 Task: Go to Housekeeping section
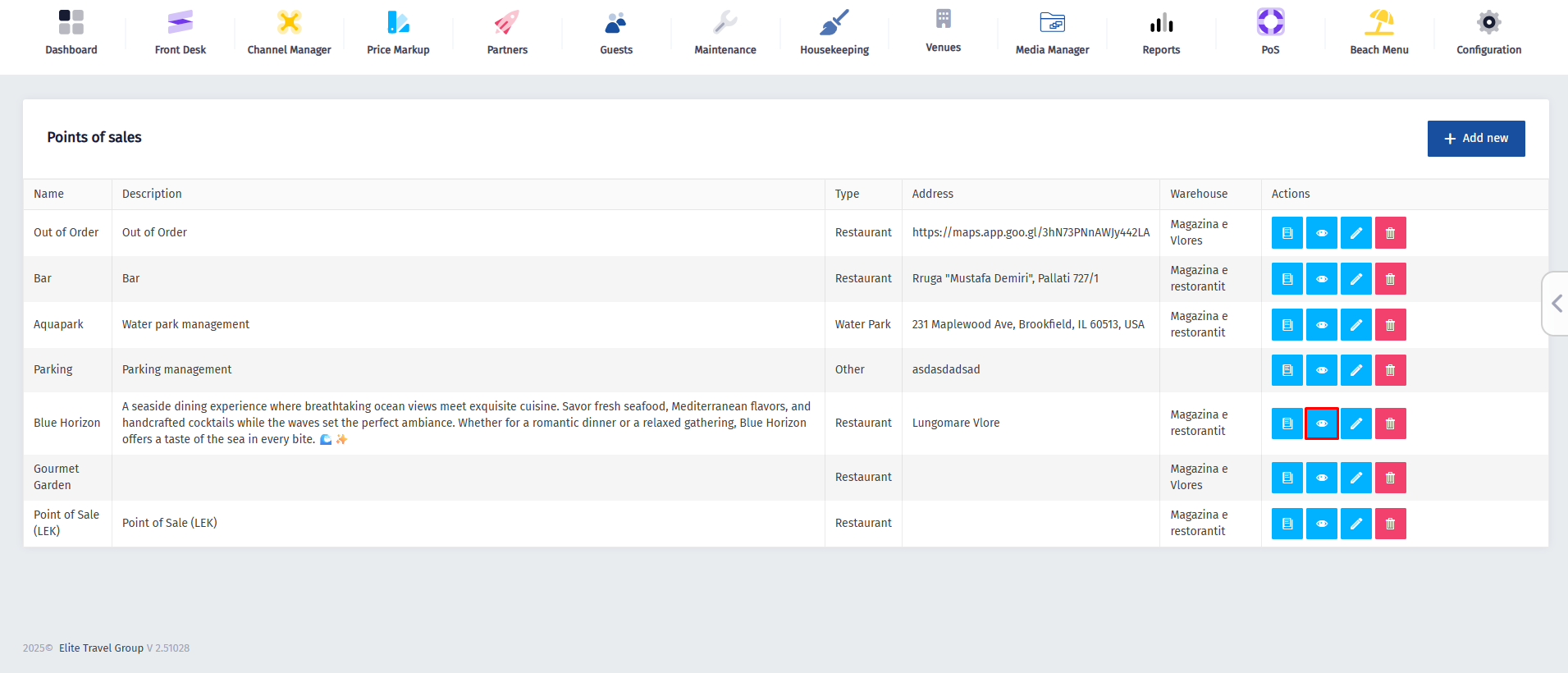(834, 33)
